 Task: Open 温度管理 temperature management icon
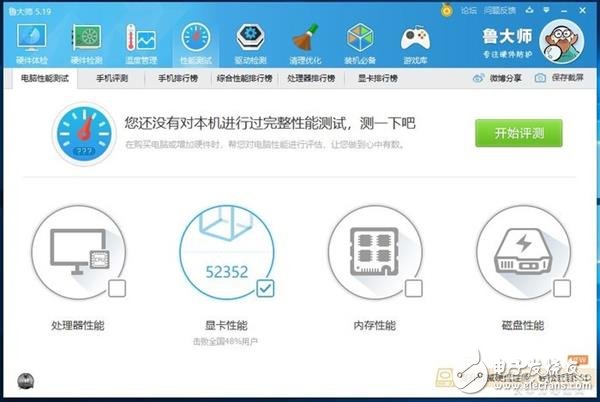141,38
